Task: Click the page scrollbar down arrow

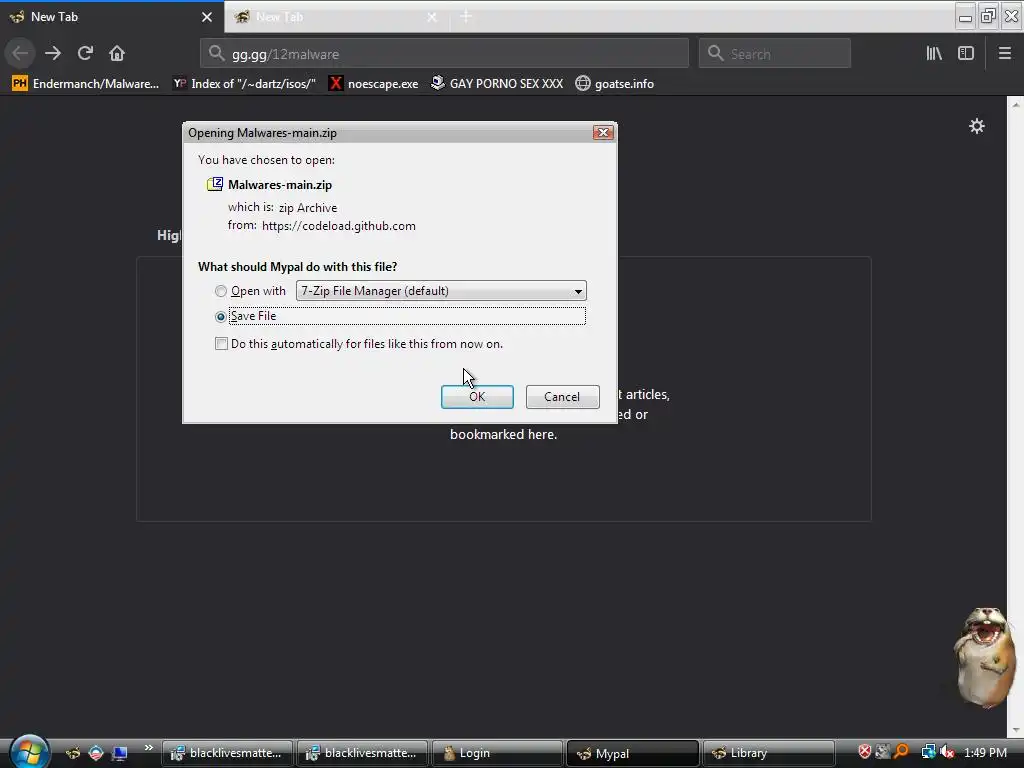Action: 1016,730
